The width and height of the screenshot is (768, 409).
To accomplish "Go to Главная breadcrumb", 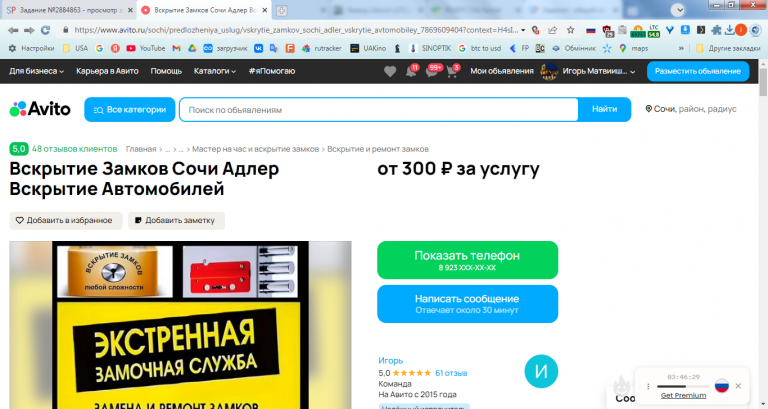I will point(141,149).
